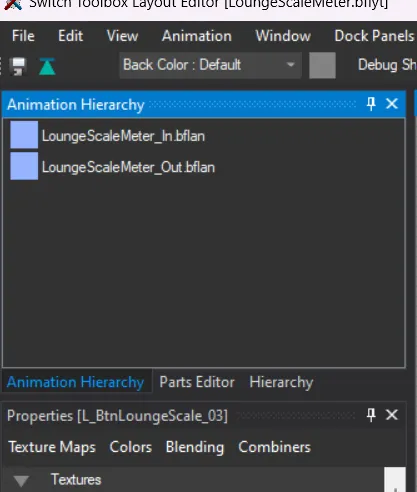Screen dimensions: 417x492
Task: Select LoungeScaleMeter_Out.bflan animation entry
Action: point(128,167)
